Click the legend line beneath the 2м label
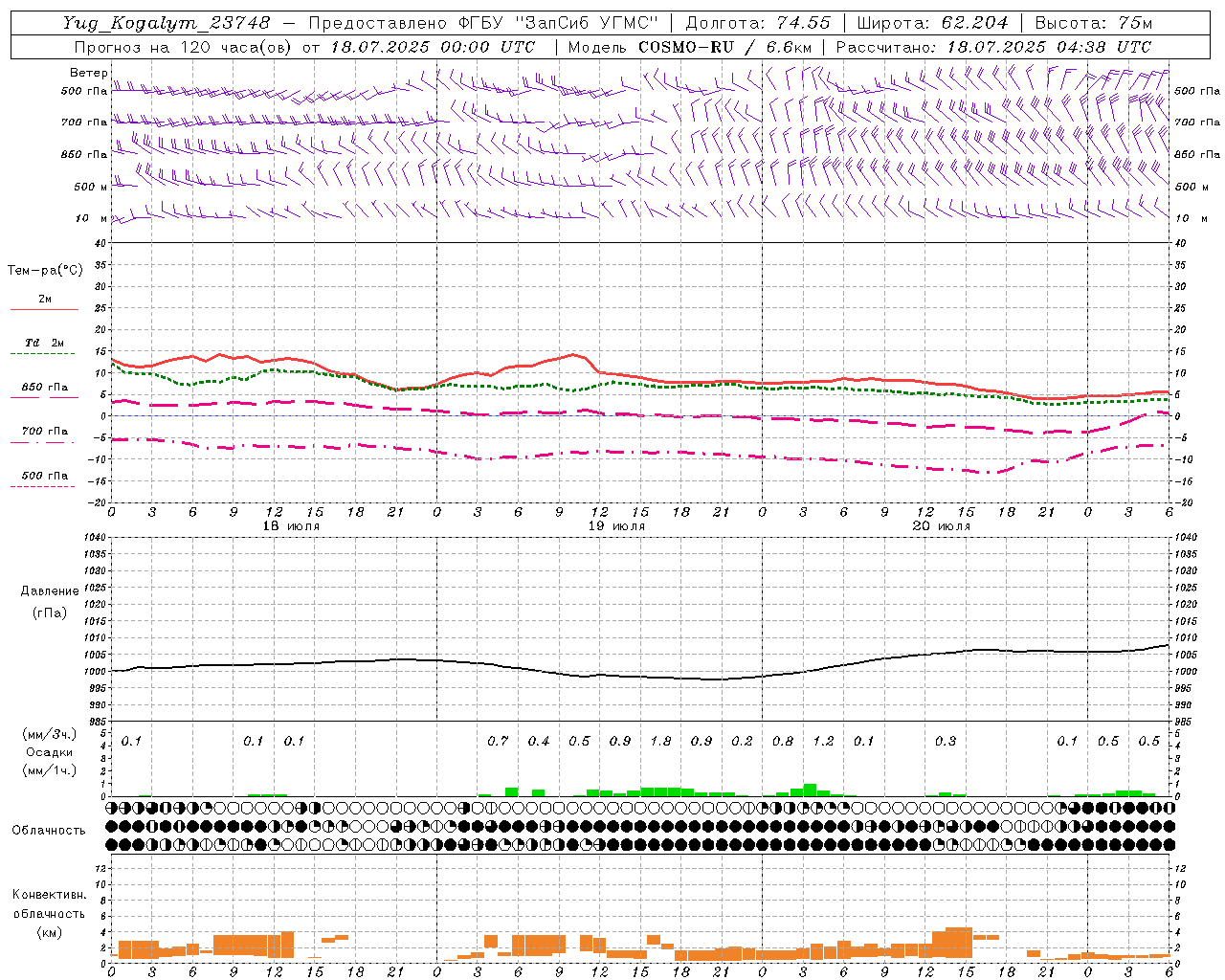 coord(44,310)
